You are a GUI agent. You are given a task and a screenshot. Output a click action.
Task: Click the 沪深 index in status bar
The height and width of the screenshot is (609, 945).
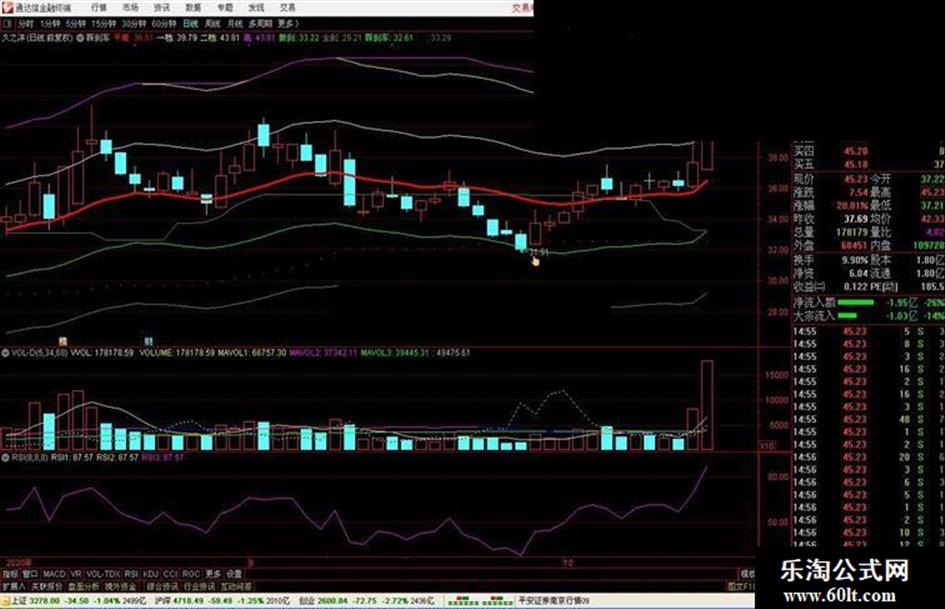pos(222,601)
